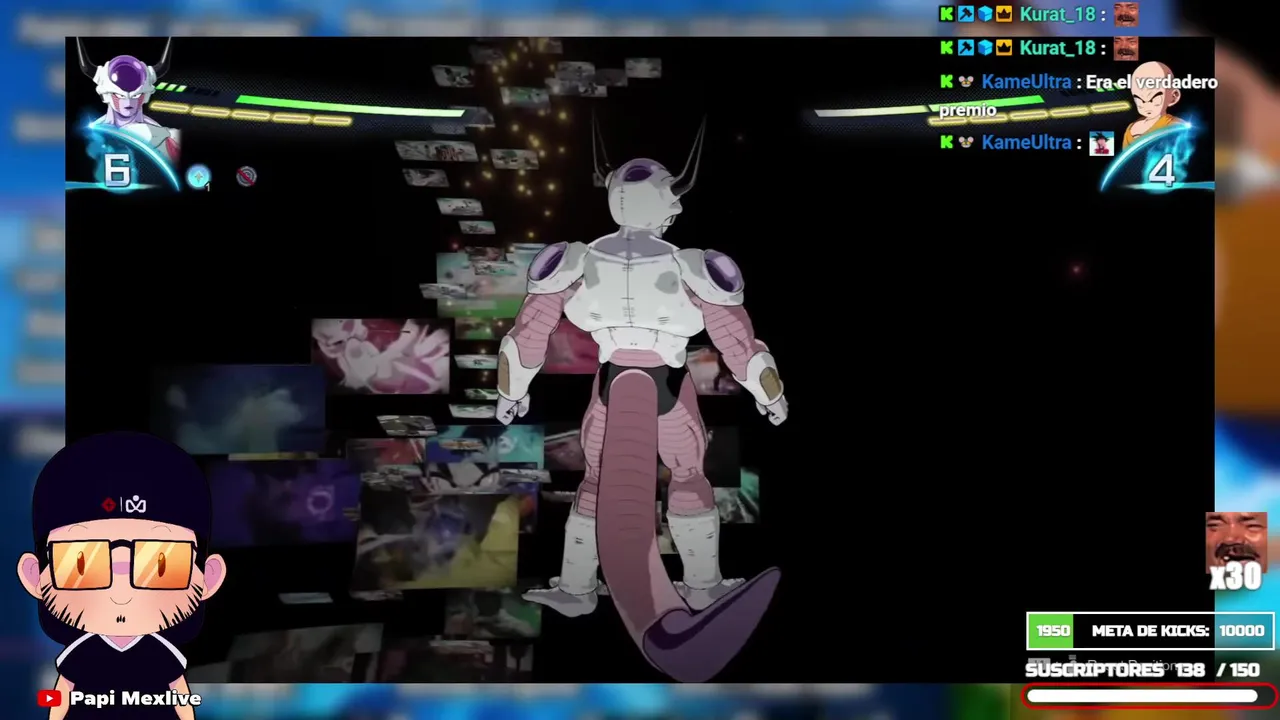Click the 'META DE KICKS:' label
Screen dimensions: 1280x720
coord(1150,631)
